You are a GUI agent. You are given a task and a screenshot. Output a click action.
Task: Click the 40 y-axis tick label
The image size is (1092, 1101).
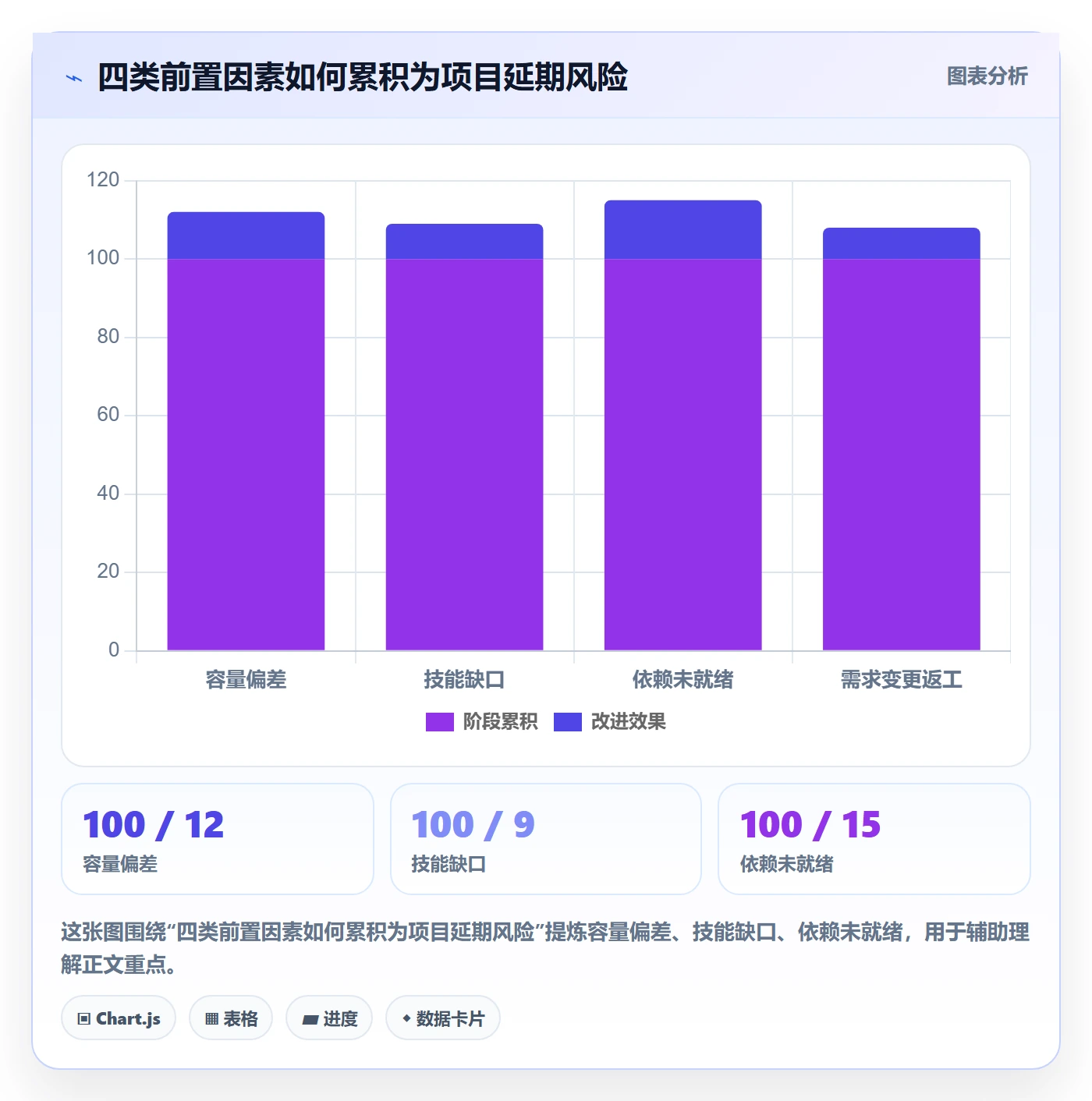[x=108, y=494]
